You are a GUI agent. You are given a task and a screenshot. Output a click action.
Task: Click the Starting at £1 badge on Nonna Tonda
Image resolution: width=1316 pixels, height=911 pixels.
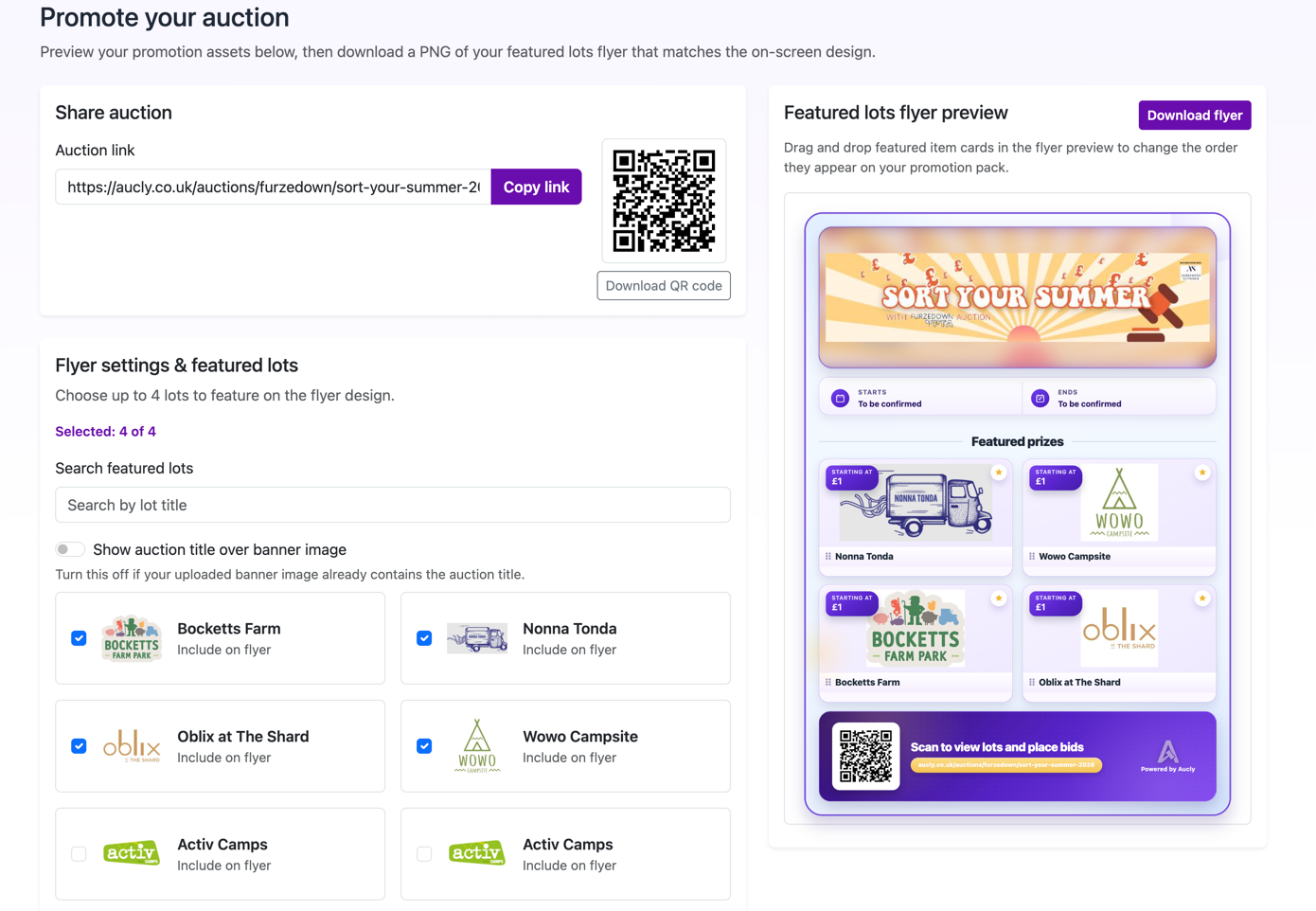point(851,477)
